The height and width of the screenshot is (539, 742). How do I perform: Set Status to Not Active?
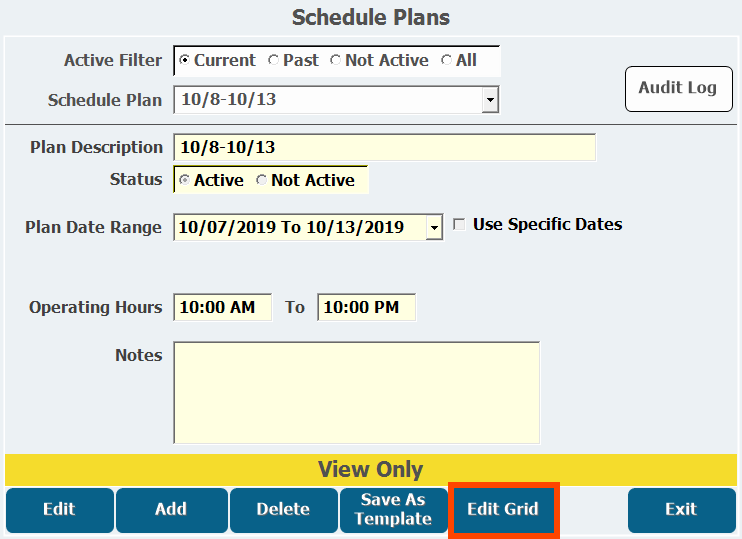262,181
